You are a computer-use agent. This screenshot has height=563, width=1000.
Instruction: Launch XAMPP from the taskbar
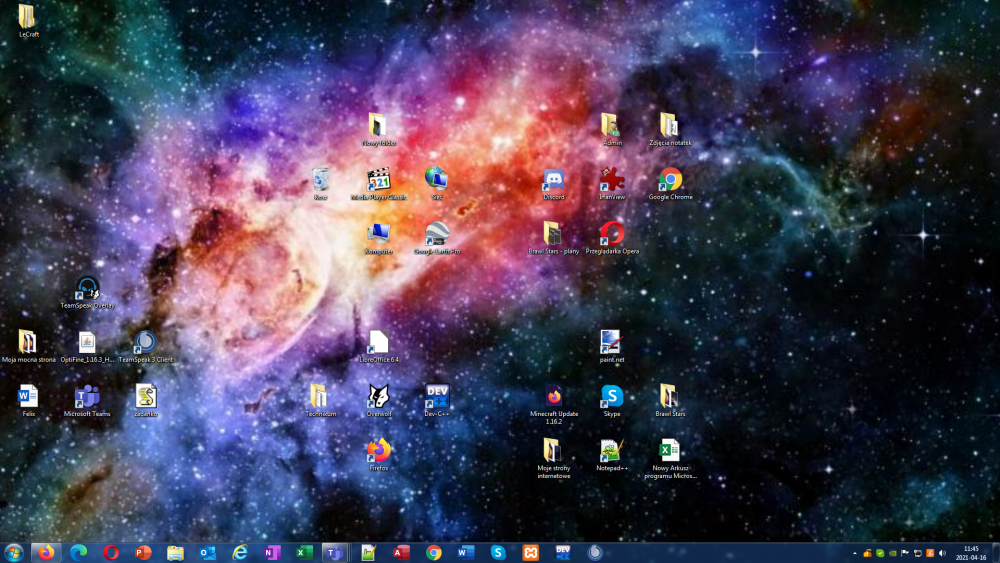pos(530,552)
